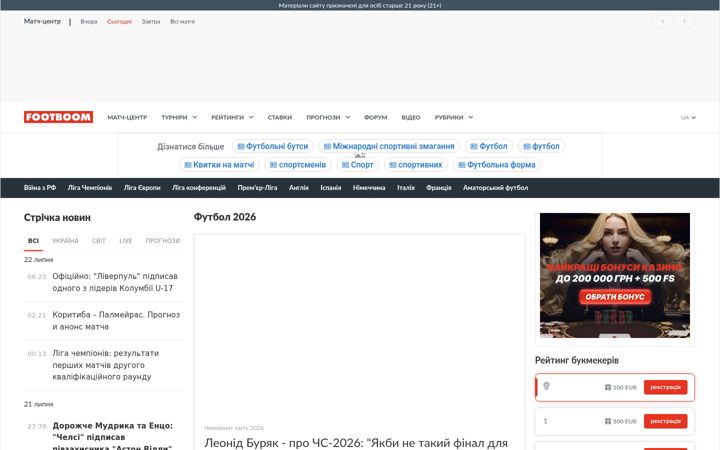Open Спорт suggestion chip
This screenshot has height=450, width=720.
357,165
